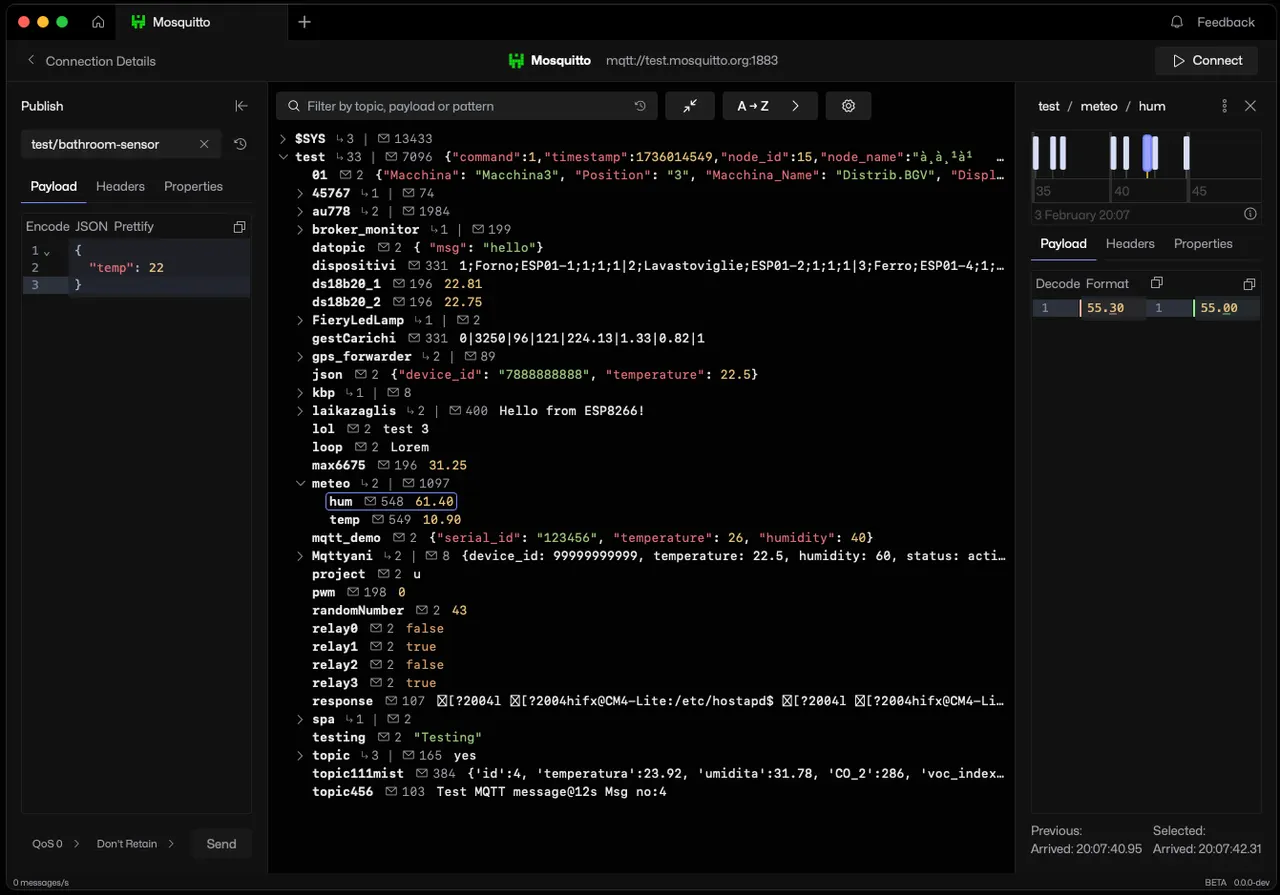Change the A→Z sort order
This screenshot has width=1280, height=895.
(770, 106)
